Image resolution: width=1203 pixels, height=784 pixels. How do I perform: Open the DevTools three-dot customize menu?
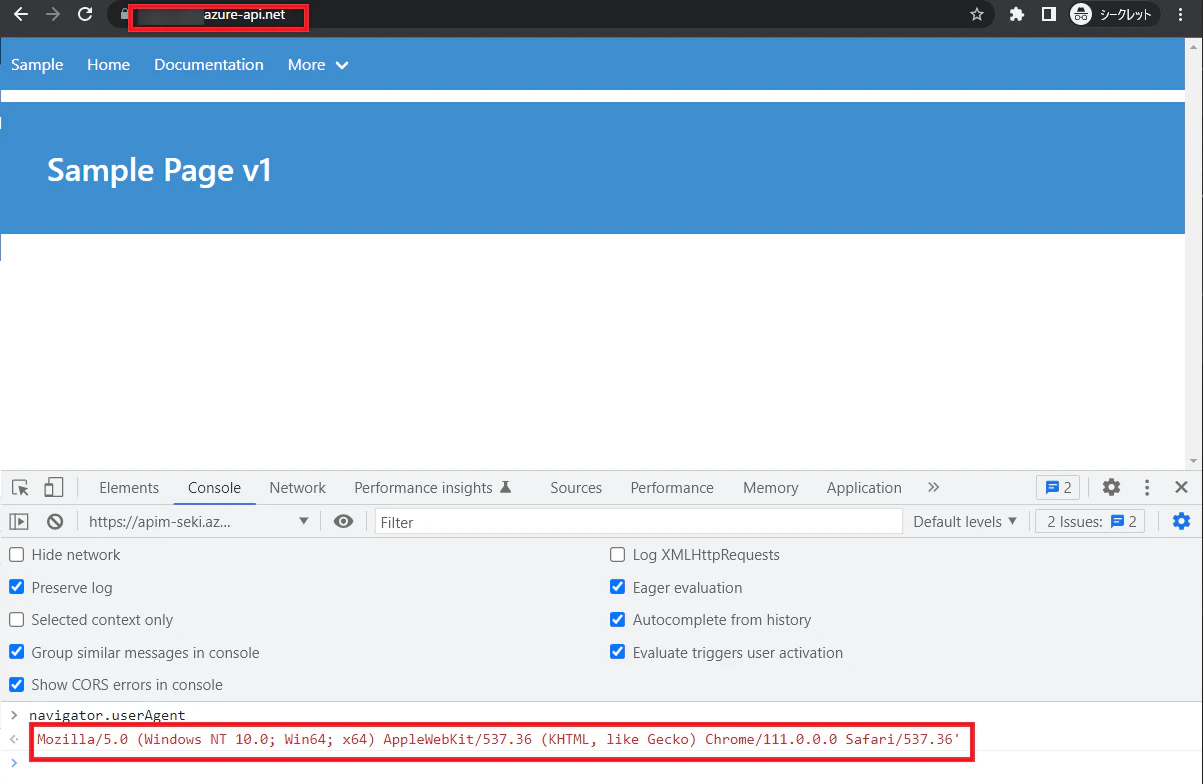pos(1147,488)
